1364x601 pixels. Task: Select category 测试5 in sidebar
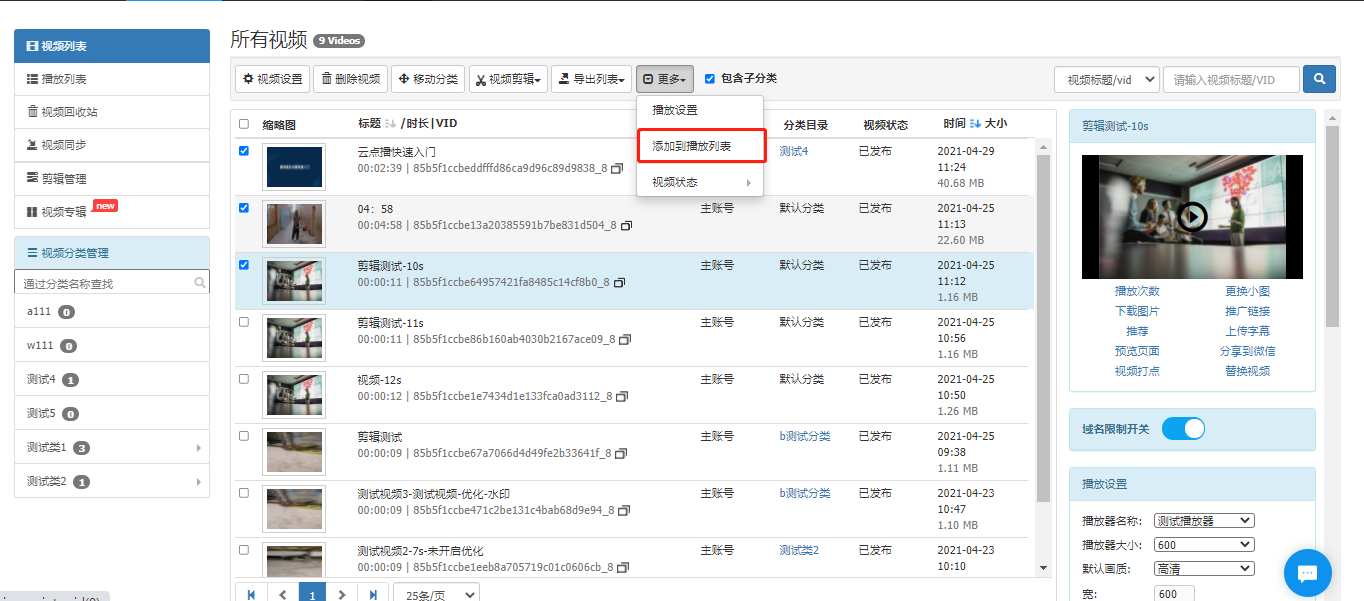point(112,413)
